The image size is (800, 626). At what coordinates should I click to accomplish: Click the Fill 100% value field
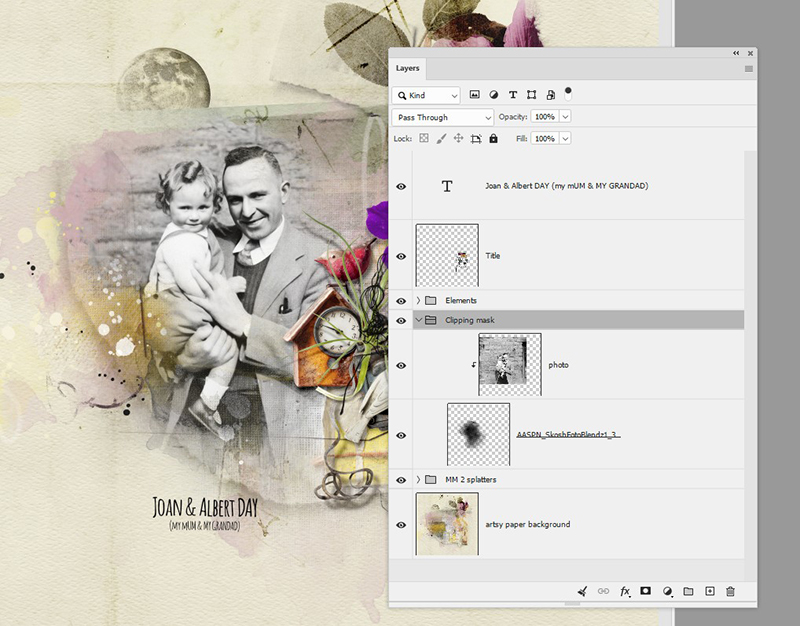[545, 138]
